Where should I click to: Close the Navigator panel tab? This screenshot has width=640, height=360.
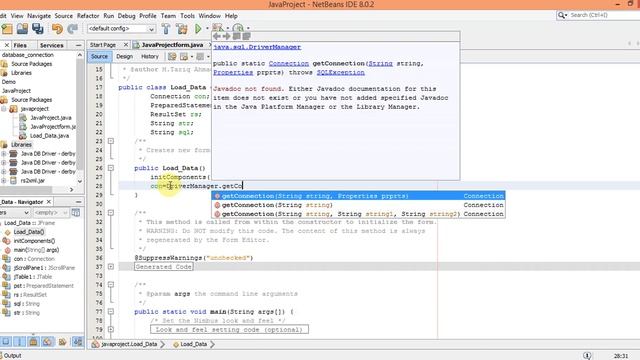pos(49,202)
